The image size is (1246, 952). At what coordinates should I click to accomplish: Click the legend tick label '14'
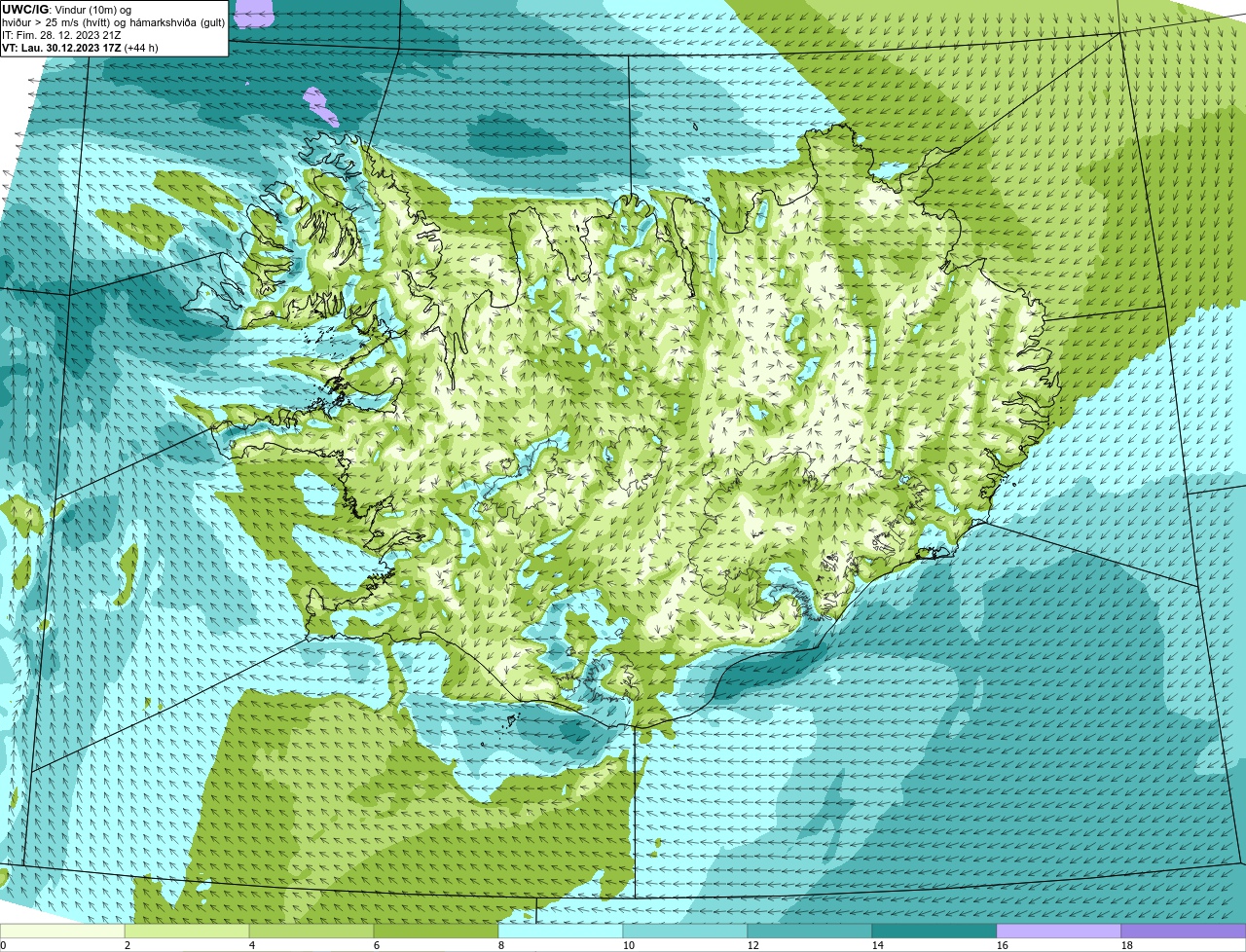pos(878,945)
